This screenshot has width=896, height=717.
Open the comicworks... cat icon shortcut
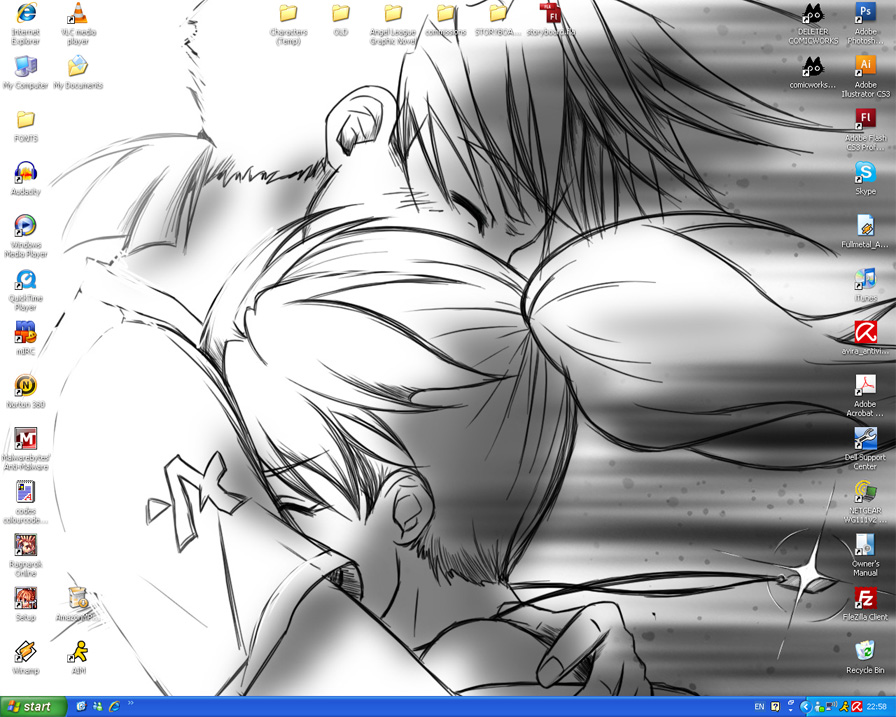pos(813,73)
